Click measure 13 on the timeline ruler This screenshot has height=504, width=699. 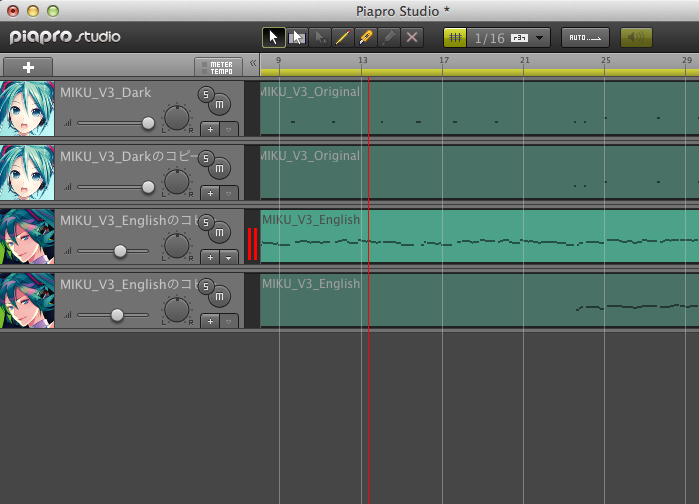[x=363, y=60]
